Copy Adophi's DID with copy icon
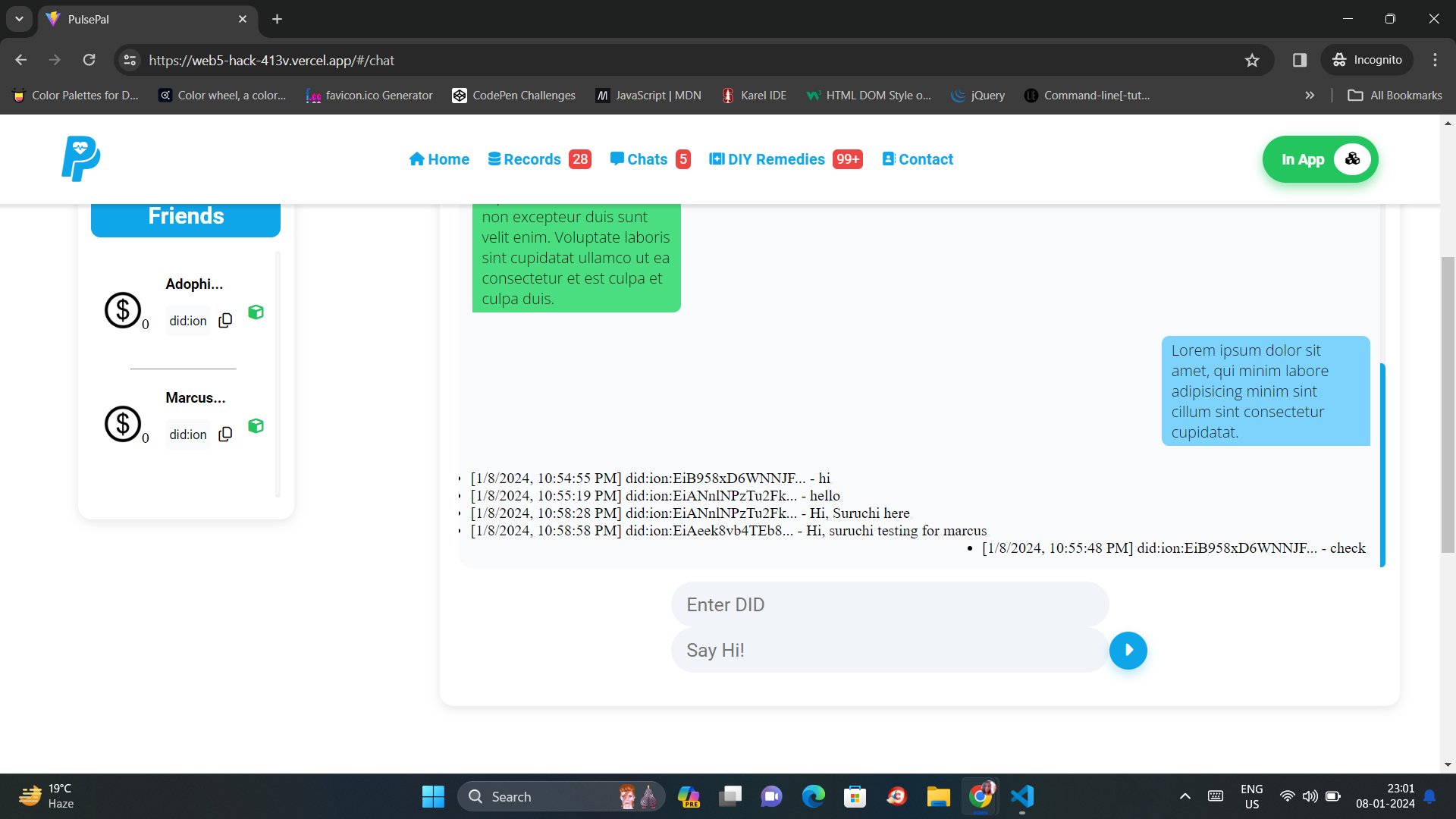Viewport: 1456px width, 819px height. pos(225,321)
